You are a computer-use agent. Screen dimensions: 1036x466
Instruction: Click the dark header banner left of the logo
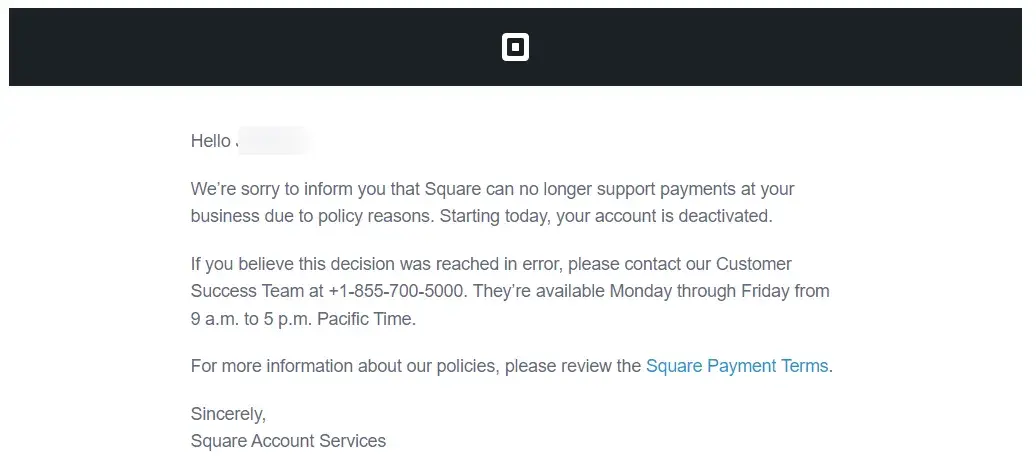[250, 47]
